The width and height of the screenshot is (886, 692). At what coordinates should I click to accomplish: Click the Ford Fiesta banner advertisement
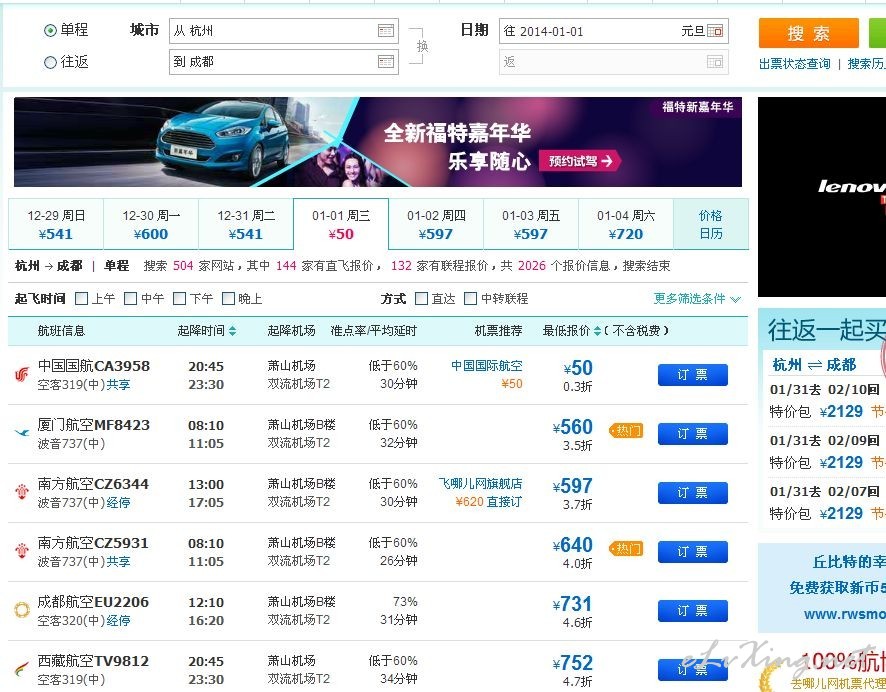click(x=377, y=142)
